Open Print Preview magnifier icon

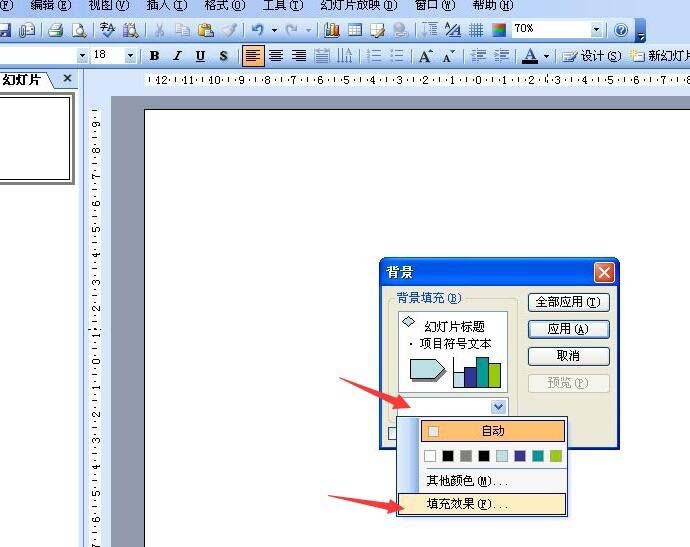pyautogui.click(x=79, y=30)
